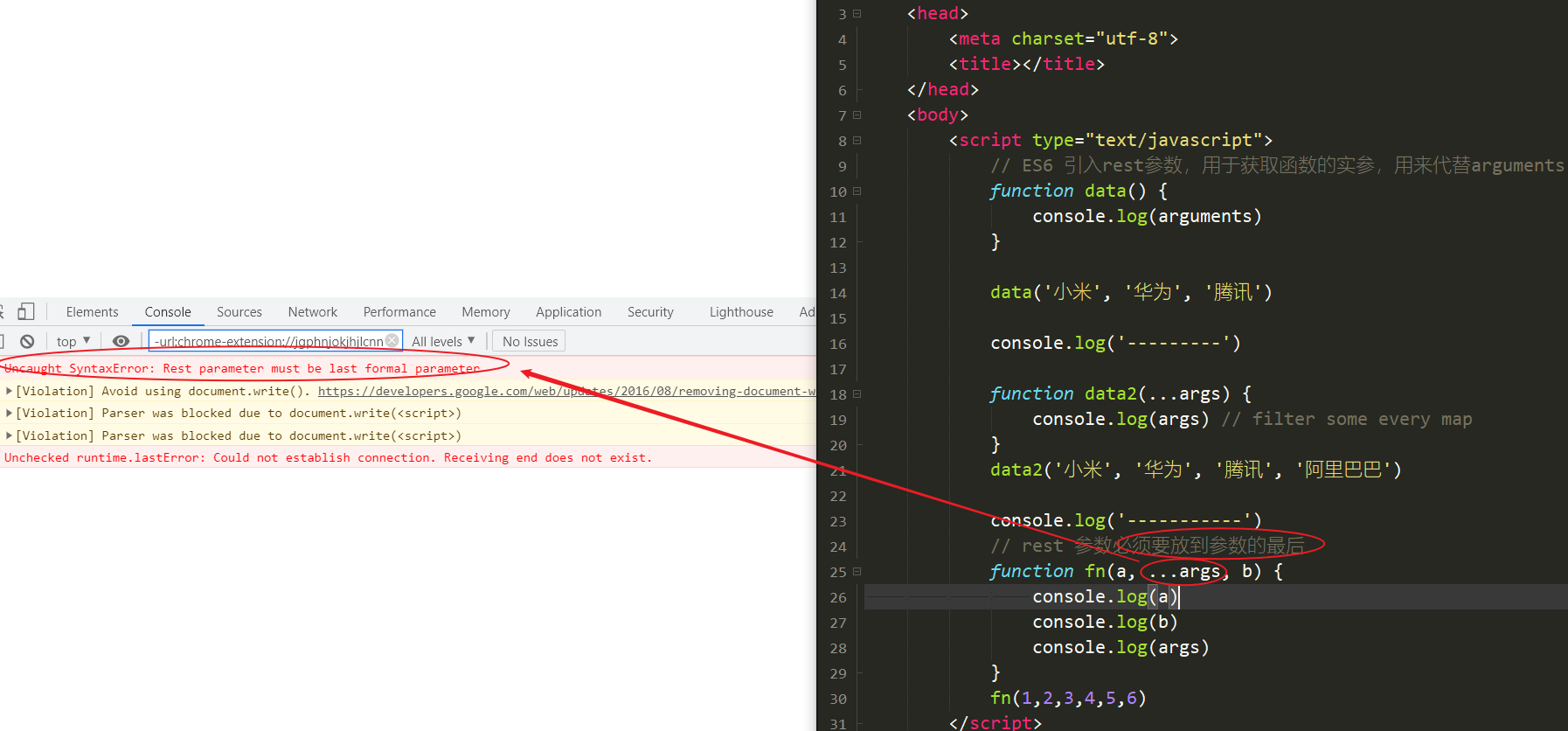The width and height of the screenshot is (1568, 731).
Task: Clear the console with the ban icon
Action: click(x=27, y=341)
